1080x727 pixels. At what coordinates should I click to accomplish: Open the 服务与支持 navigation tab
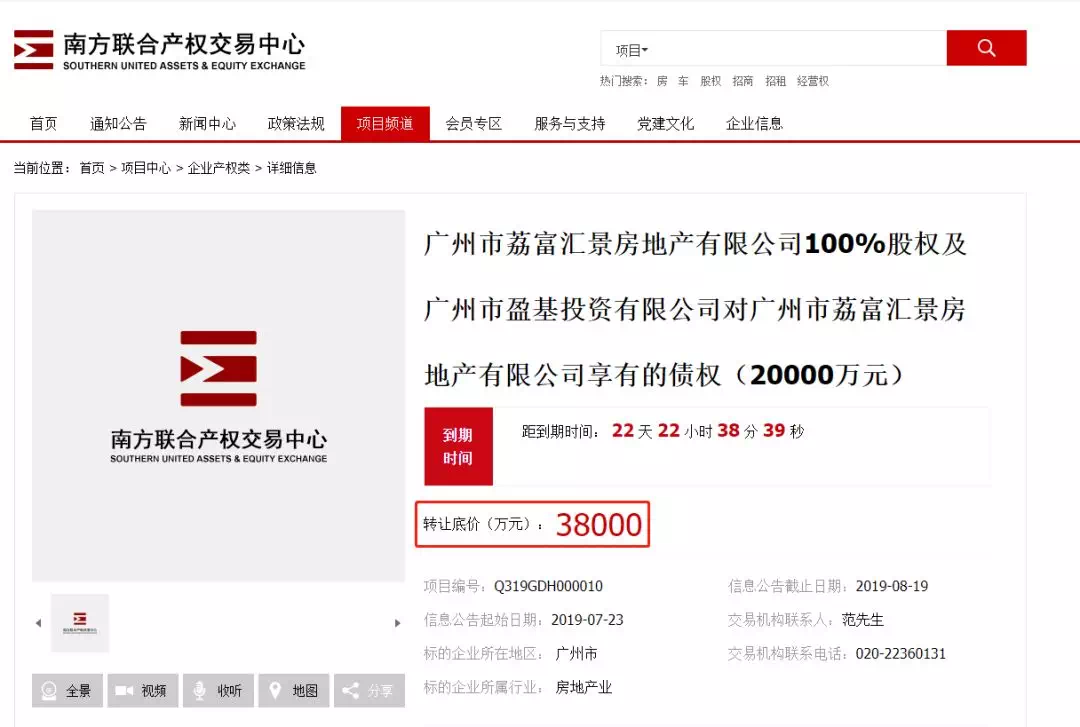[570, 124]
